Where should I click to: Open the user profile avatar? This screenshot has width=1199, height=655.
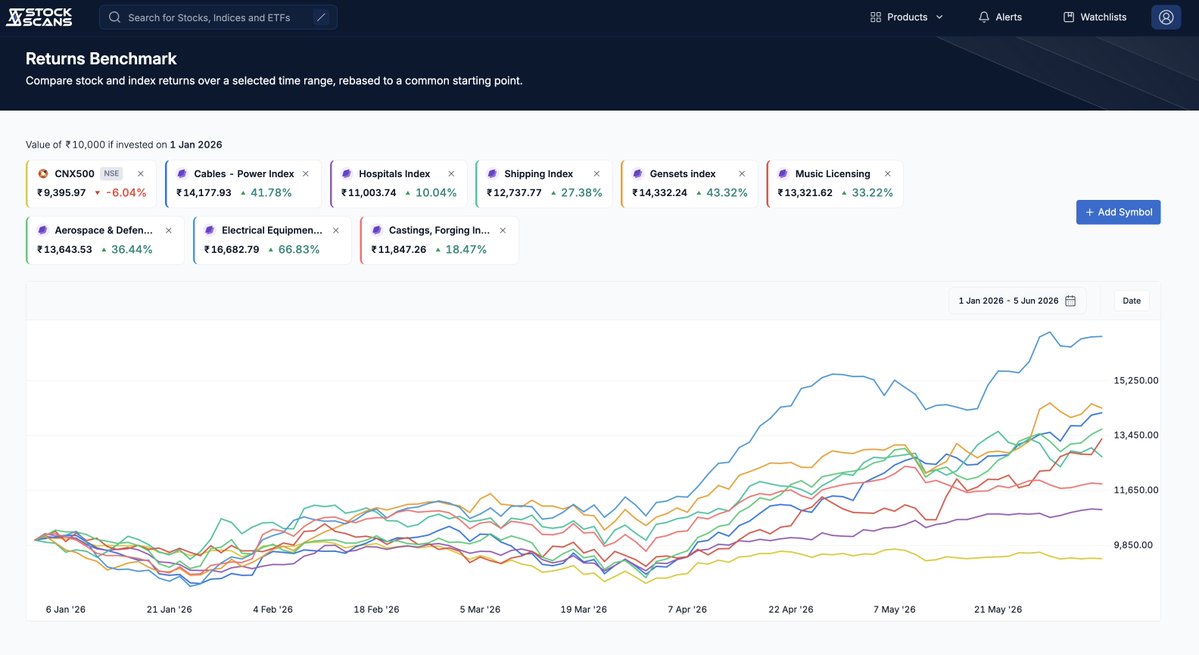tap(1166, 17)
